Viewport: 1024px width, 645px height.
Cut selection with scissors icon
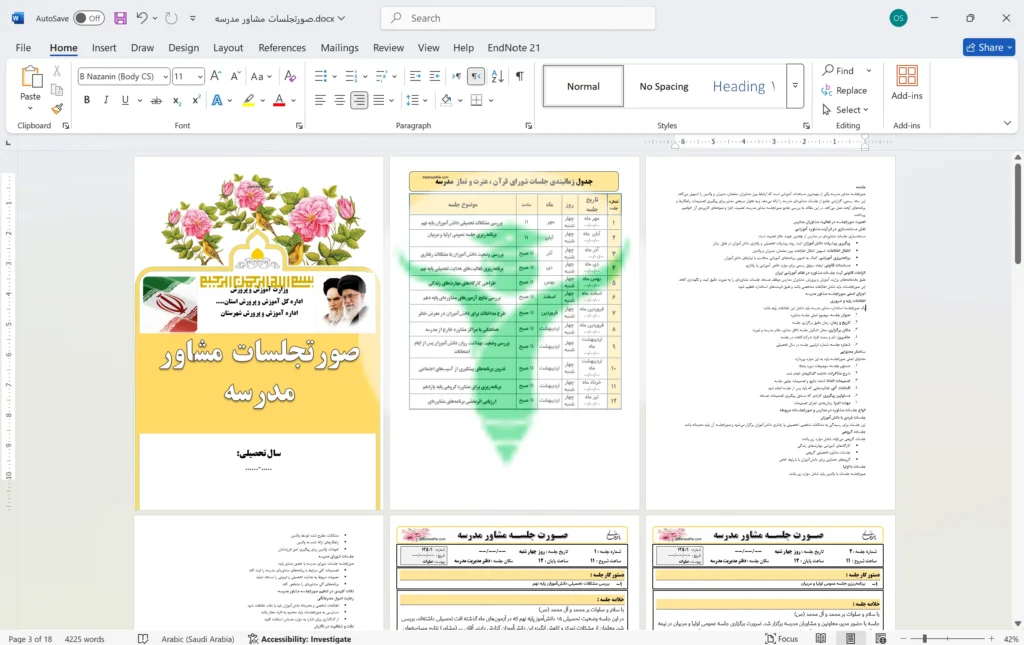pos(57,71)
